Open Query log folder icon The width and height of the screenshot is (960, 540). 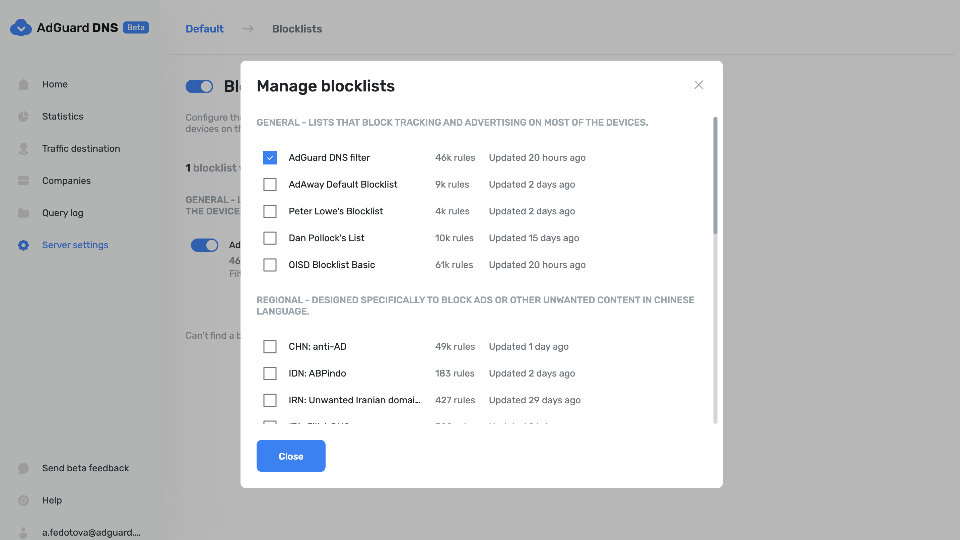click(x=23, y=213)
